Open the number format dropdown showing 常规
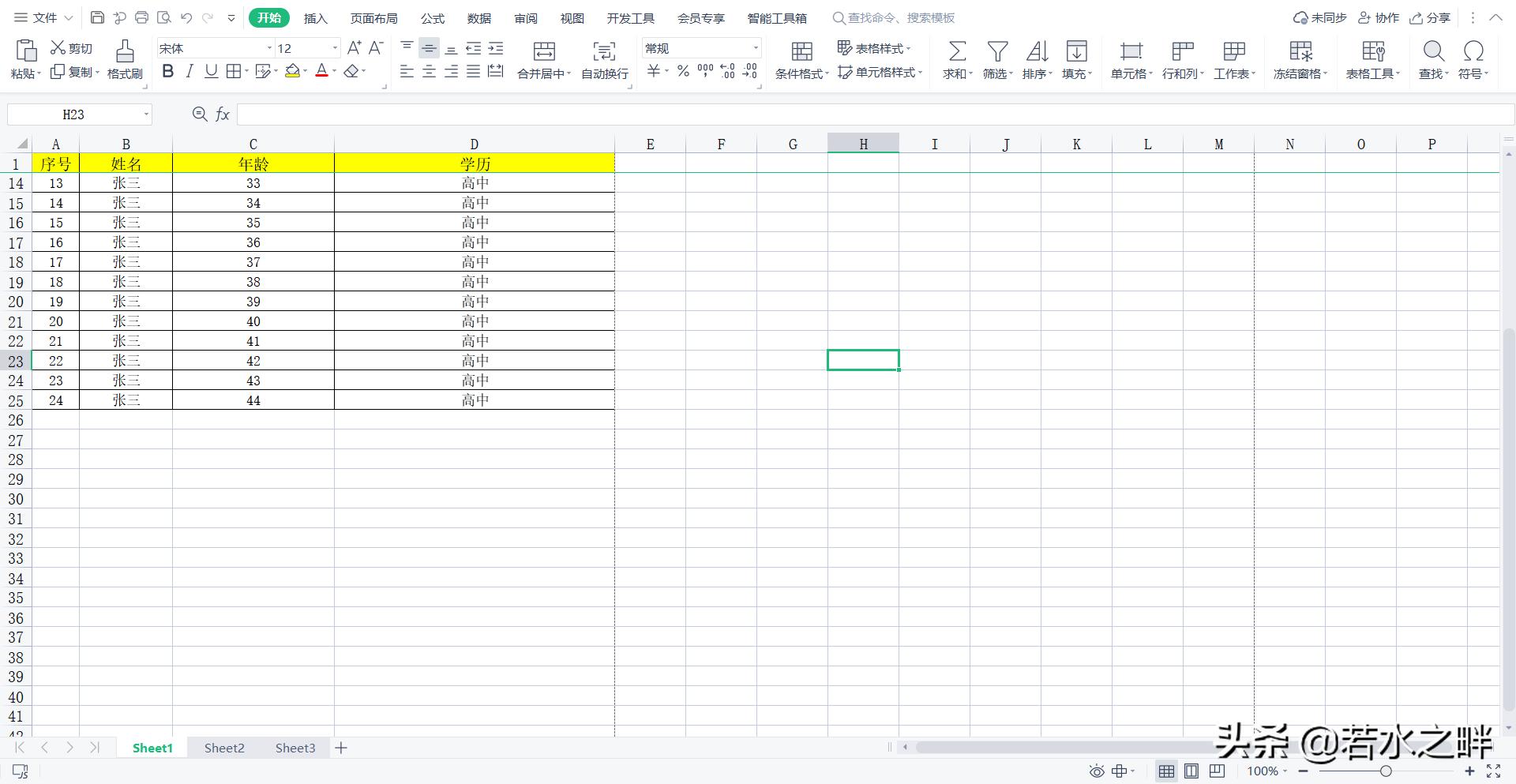 tap(754, 48)
